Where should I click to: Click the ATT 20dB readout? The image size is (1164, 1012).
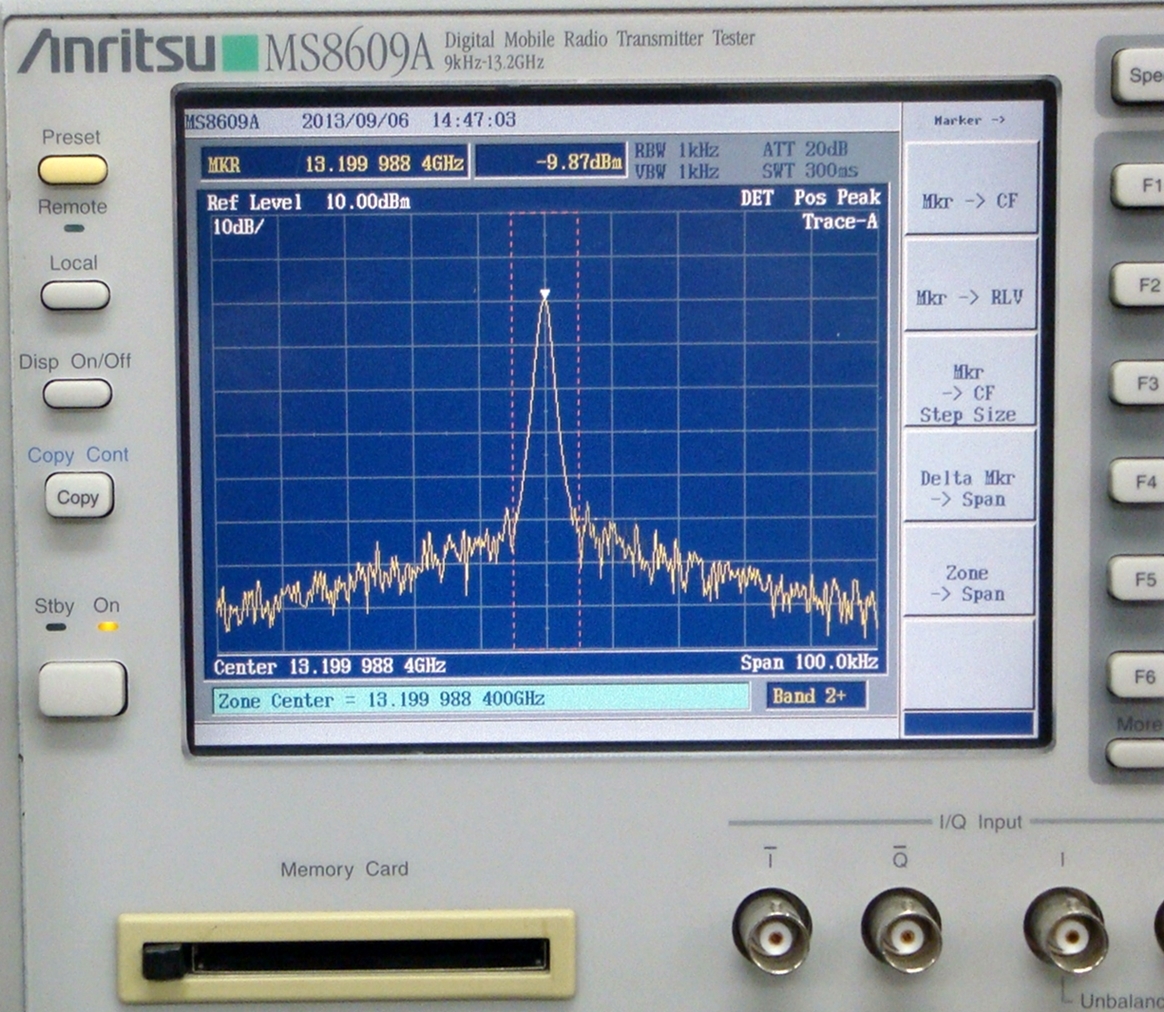click(805, 149)
